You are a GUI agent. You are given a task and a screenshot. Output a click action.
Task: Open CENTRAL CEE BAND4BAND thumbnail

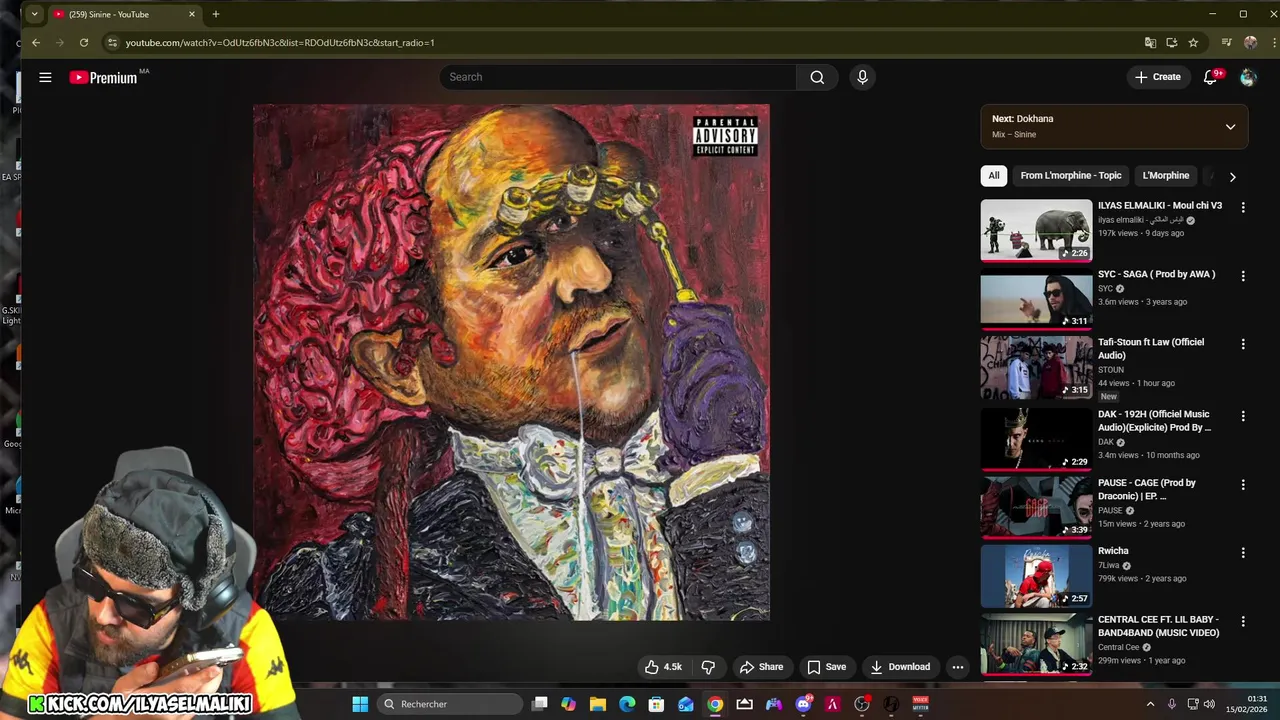1036,644
